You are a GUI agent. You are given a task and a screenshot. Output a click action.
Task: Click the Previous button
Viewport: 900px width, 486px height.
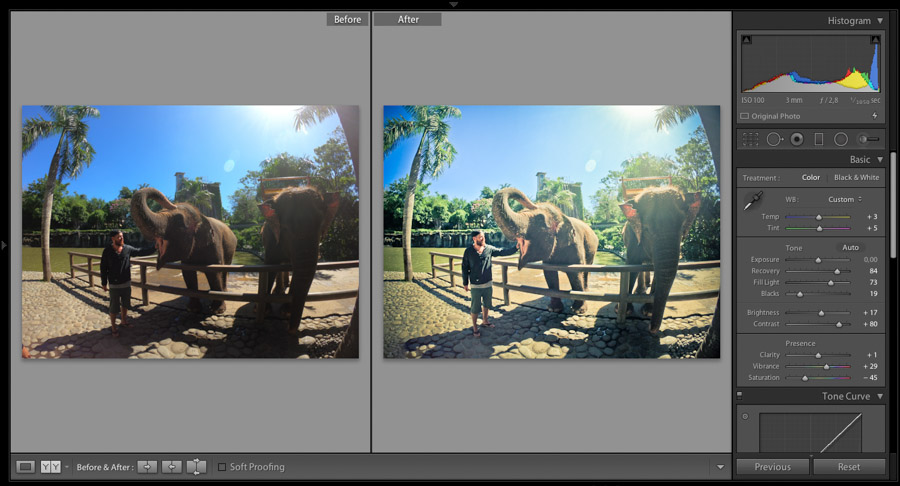[773, 466]
